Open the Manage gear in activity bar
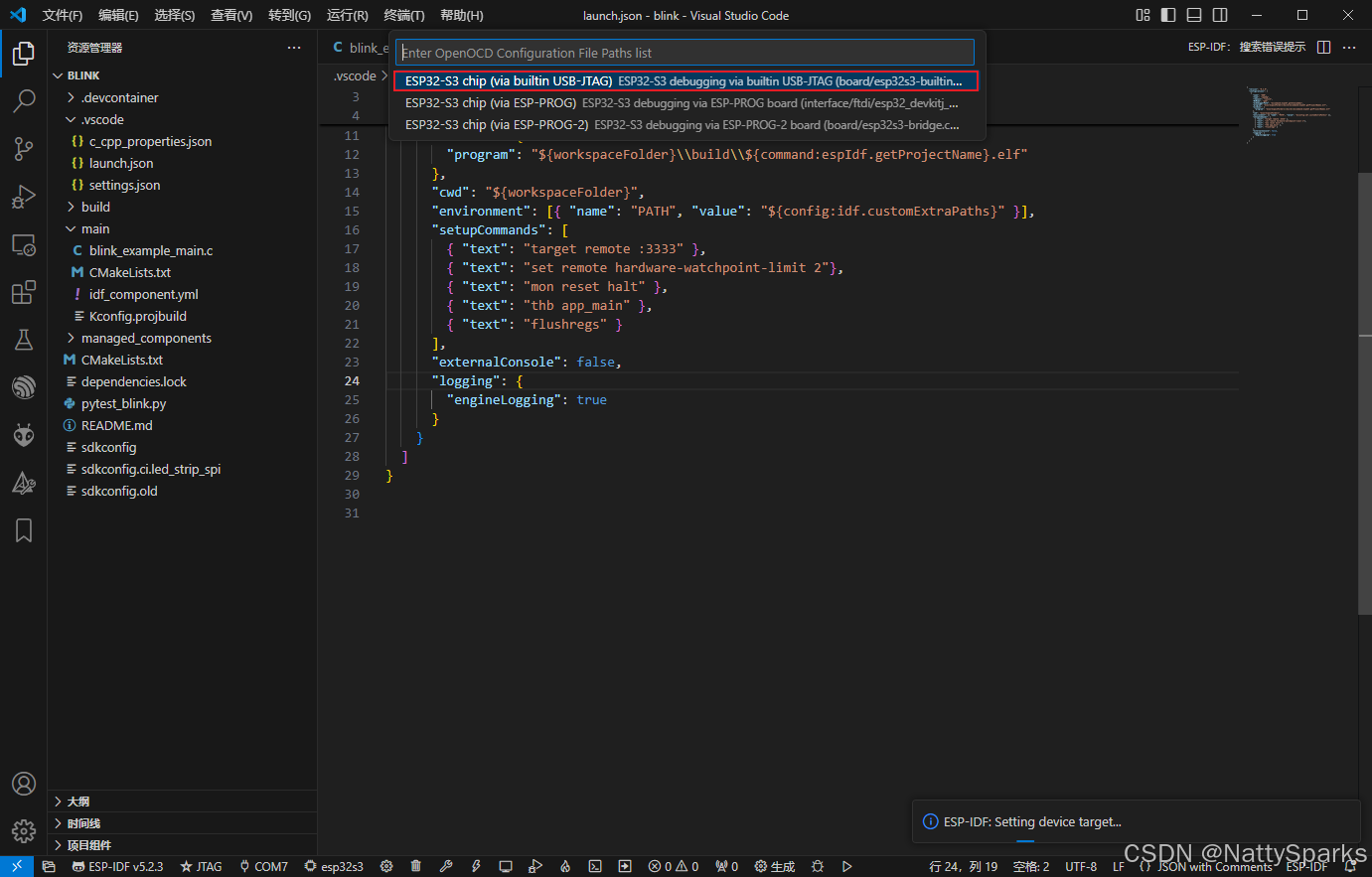The height and width of the screenshot is (877, 1372). 24,830
